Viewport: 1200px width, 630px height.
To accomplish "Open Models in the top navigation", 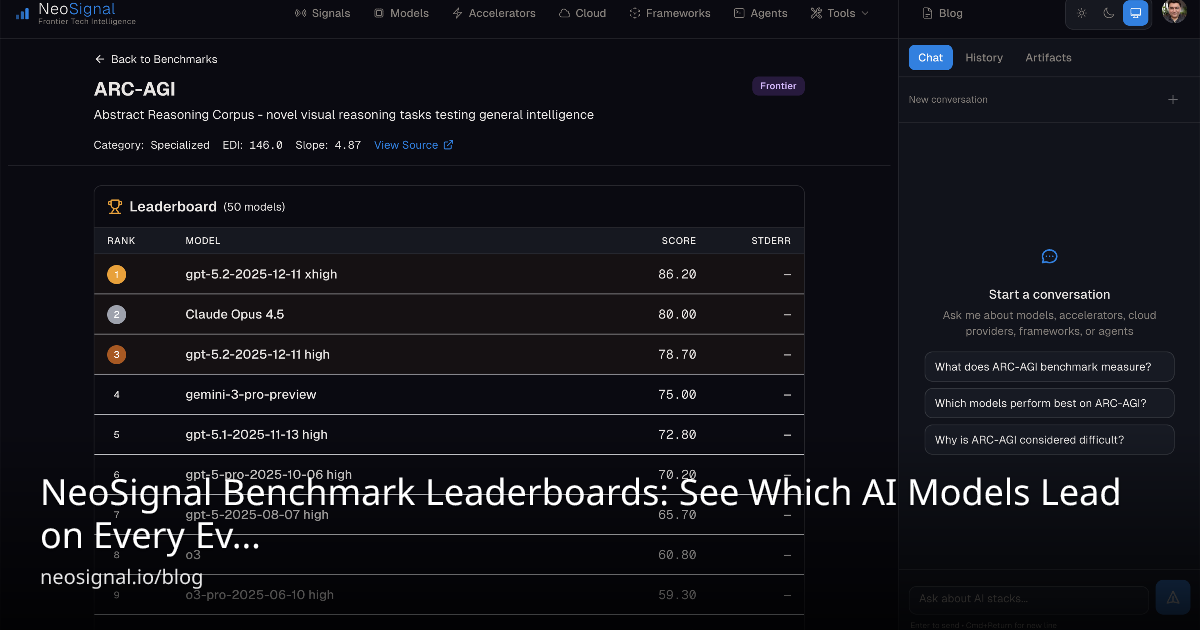I will point(401,13).
